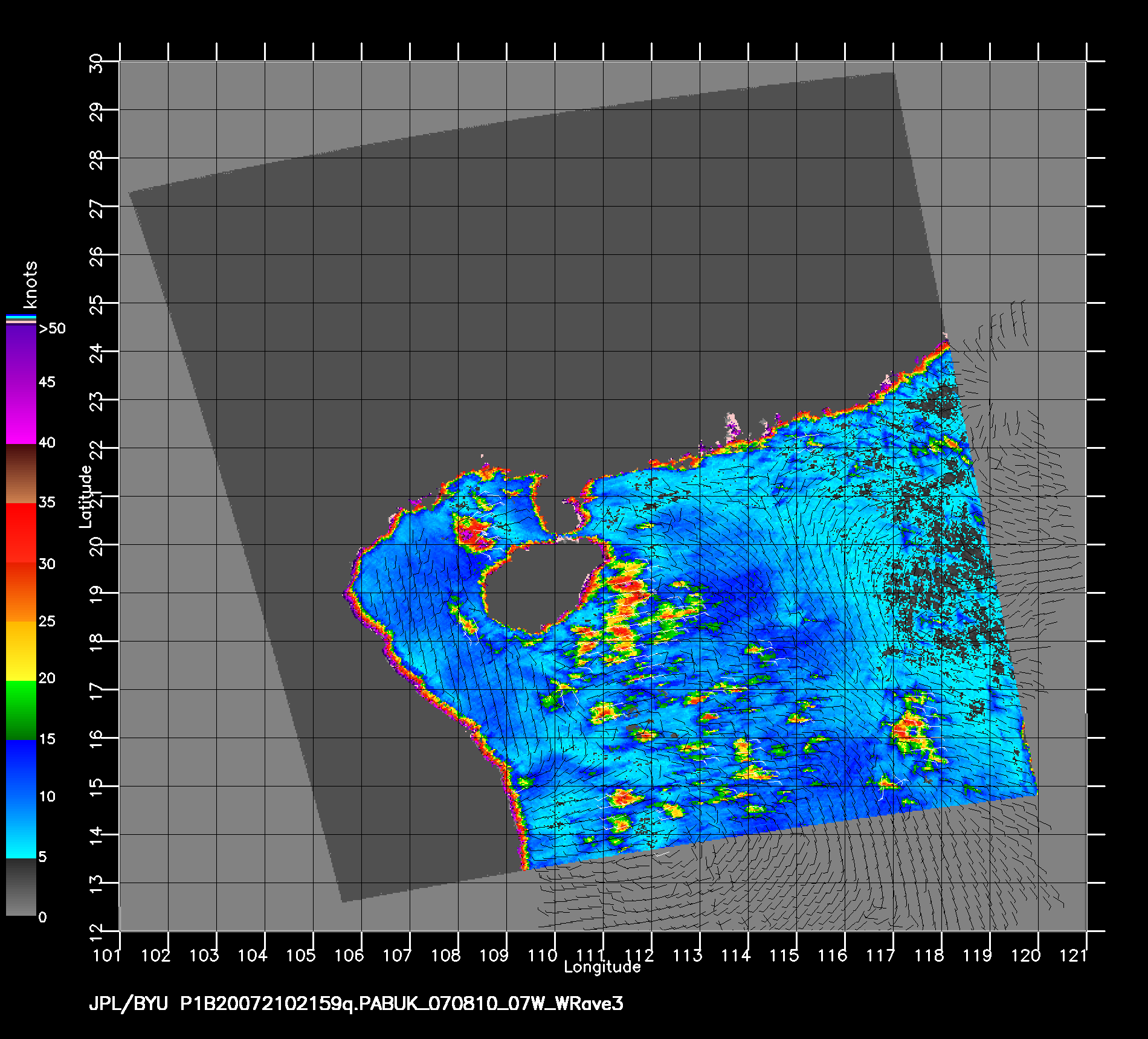Click the latitude axis label '23'
Image resolution: width=1148 pixels, height=1039 pixels.
click(96, 401)
